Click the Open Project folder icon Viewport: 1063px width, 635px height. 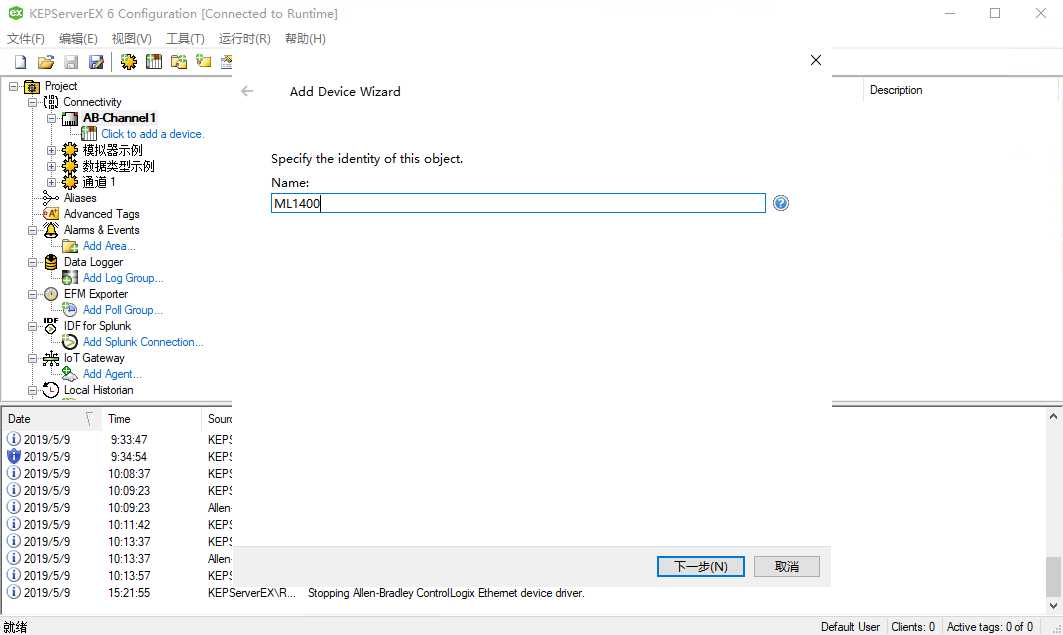[45, 62]
